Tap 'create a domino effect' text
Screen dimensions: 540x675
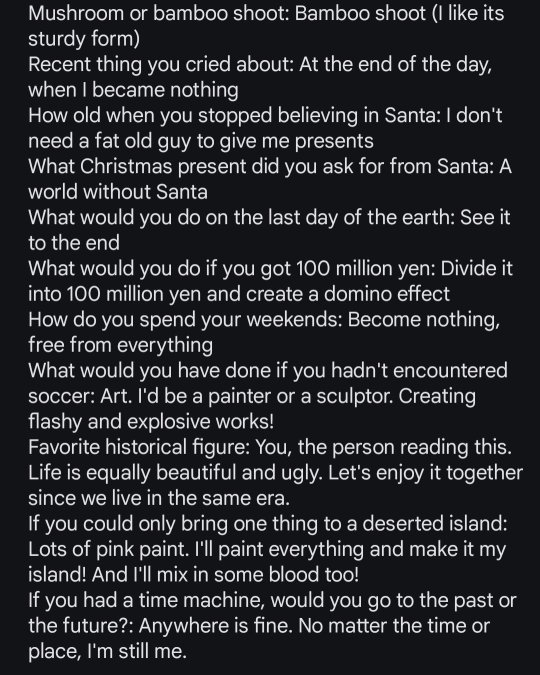coord(239,294)
